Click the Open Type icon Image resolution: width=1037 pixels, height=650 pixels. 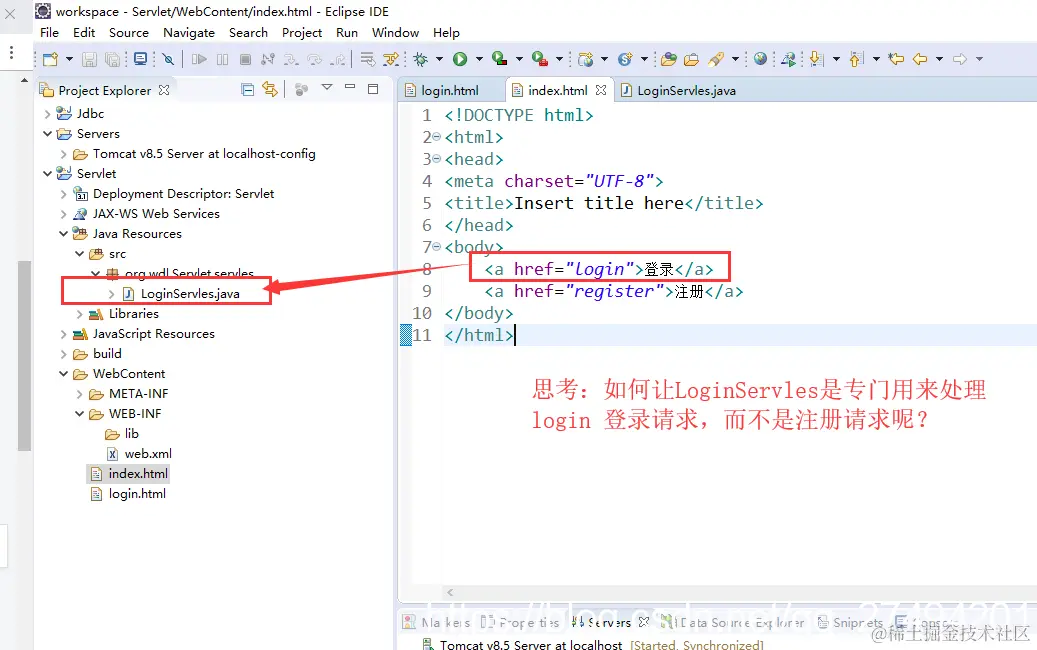pyautogui.click(x=669, y=60)
